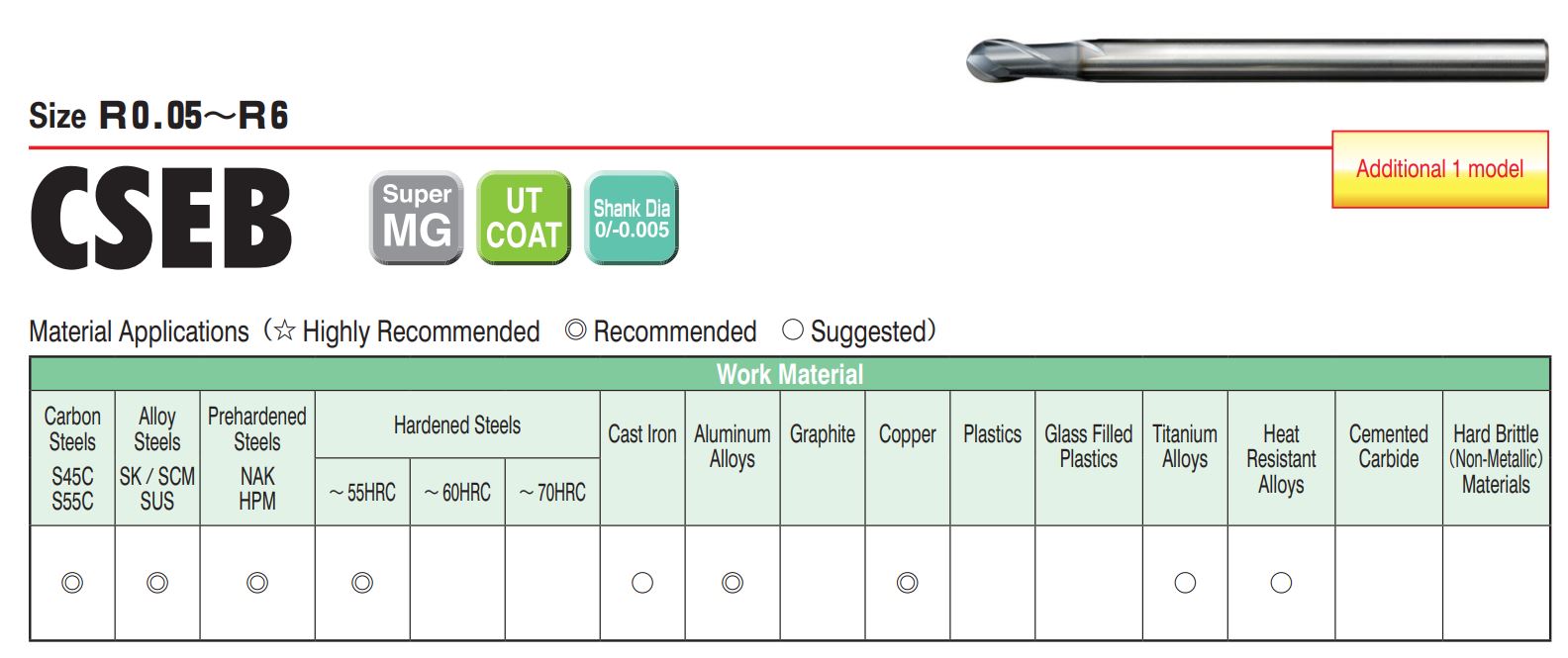The image size is (1568, 658).
Task: Click the Super MG badge icon
Action: pyautogui.click(x=417, y=218)
